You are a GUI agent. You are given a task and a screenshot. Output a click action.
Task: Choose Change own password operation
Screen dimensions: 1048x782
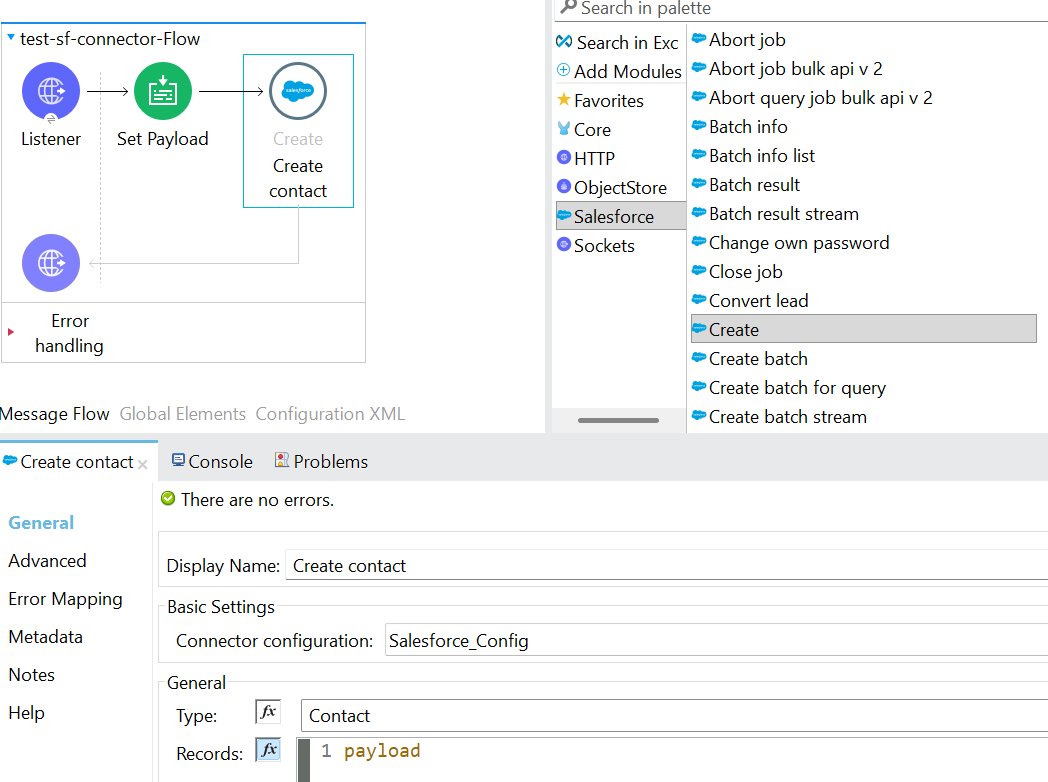pyautogui.click(x=790, y=243)
